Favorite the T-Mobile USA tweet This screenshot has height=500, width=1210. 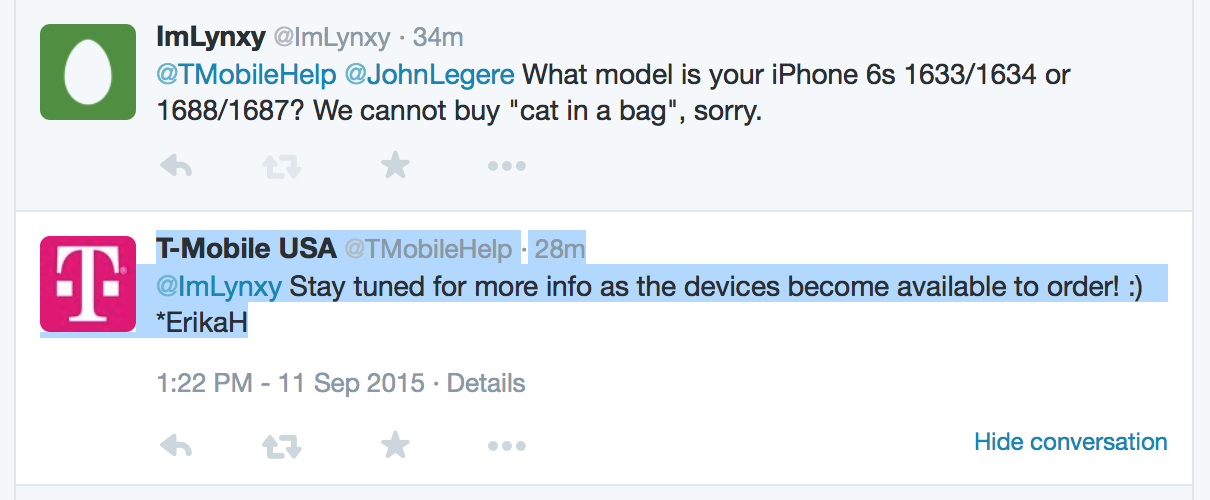coord(396,444)
